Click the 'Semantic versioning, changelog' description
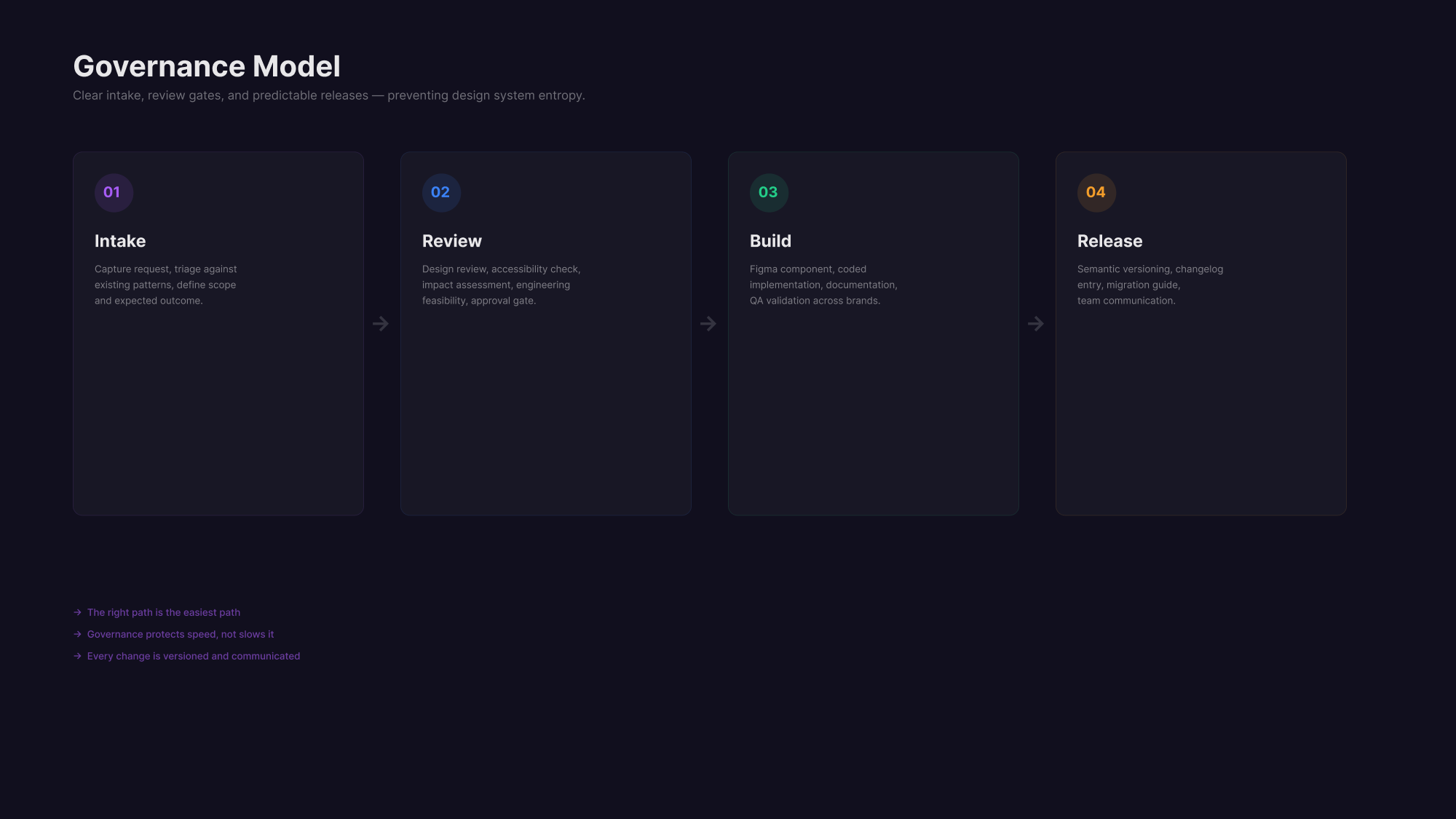 1150,285
